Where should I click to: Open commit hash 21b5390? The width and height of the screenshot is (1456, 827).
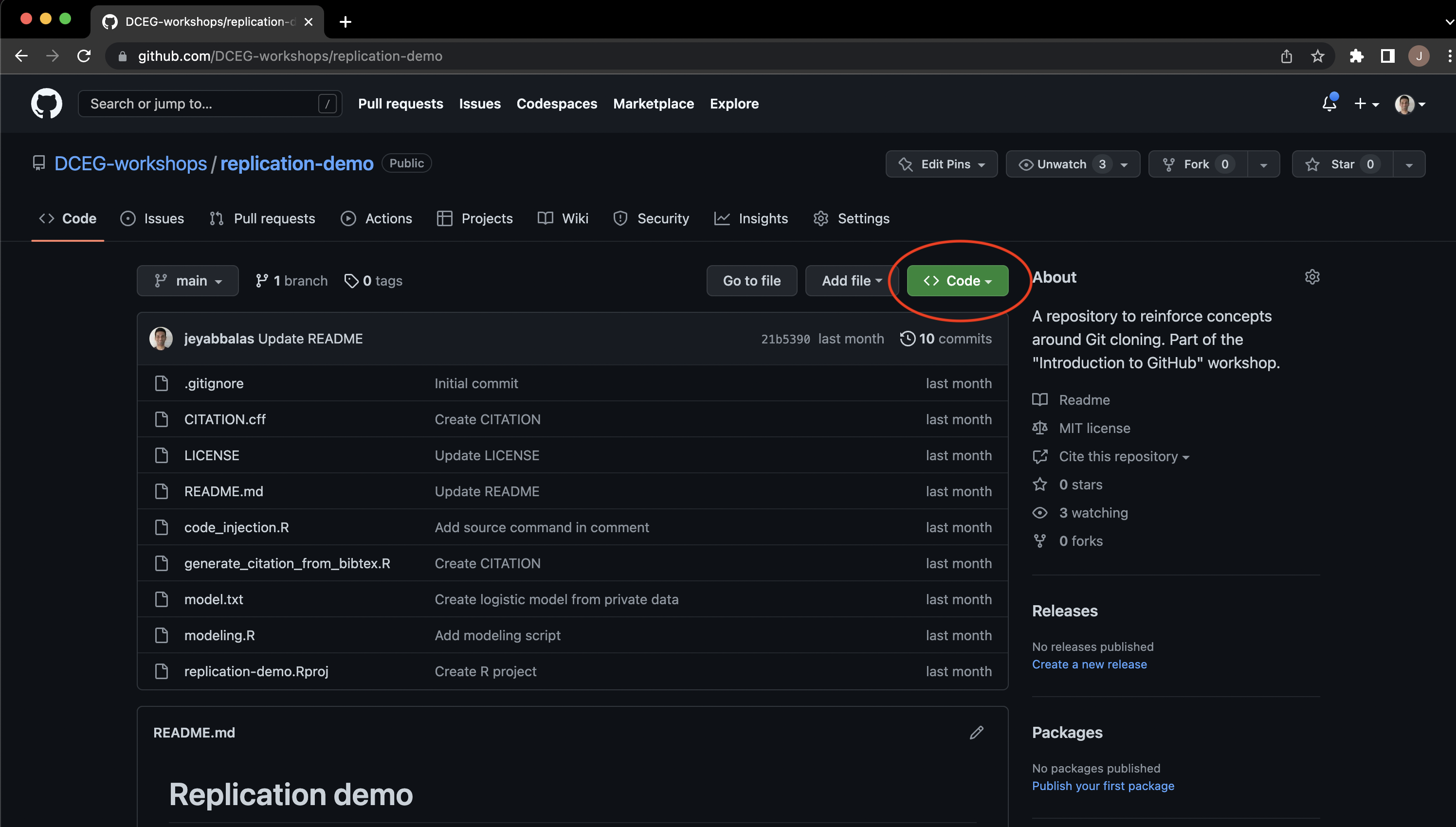785,339
